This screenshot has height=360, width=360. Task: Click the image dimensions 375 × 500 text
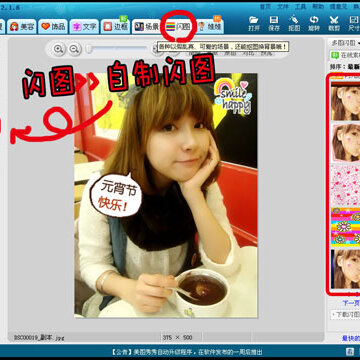(x=177, y=338)
